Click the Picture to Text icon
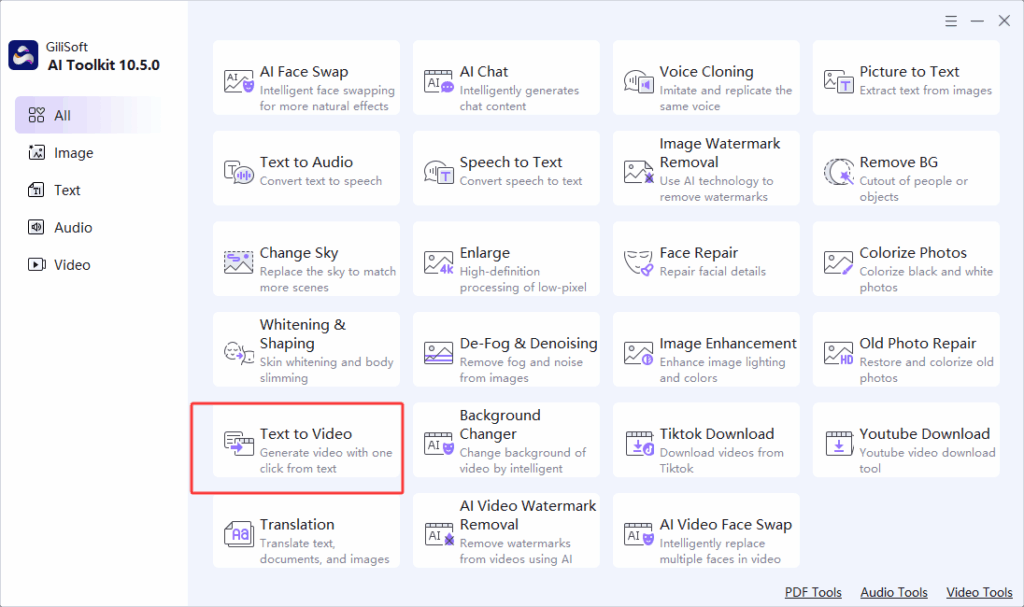 839,82
